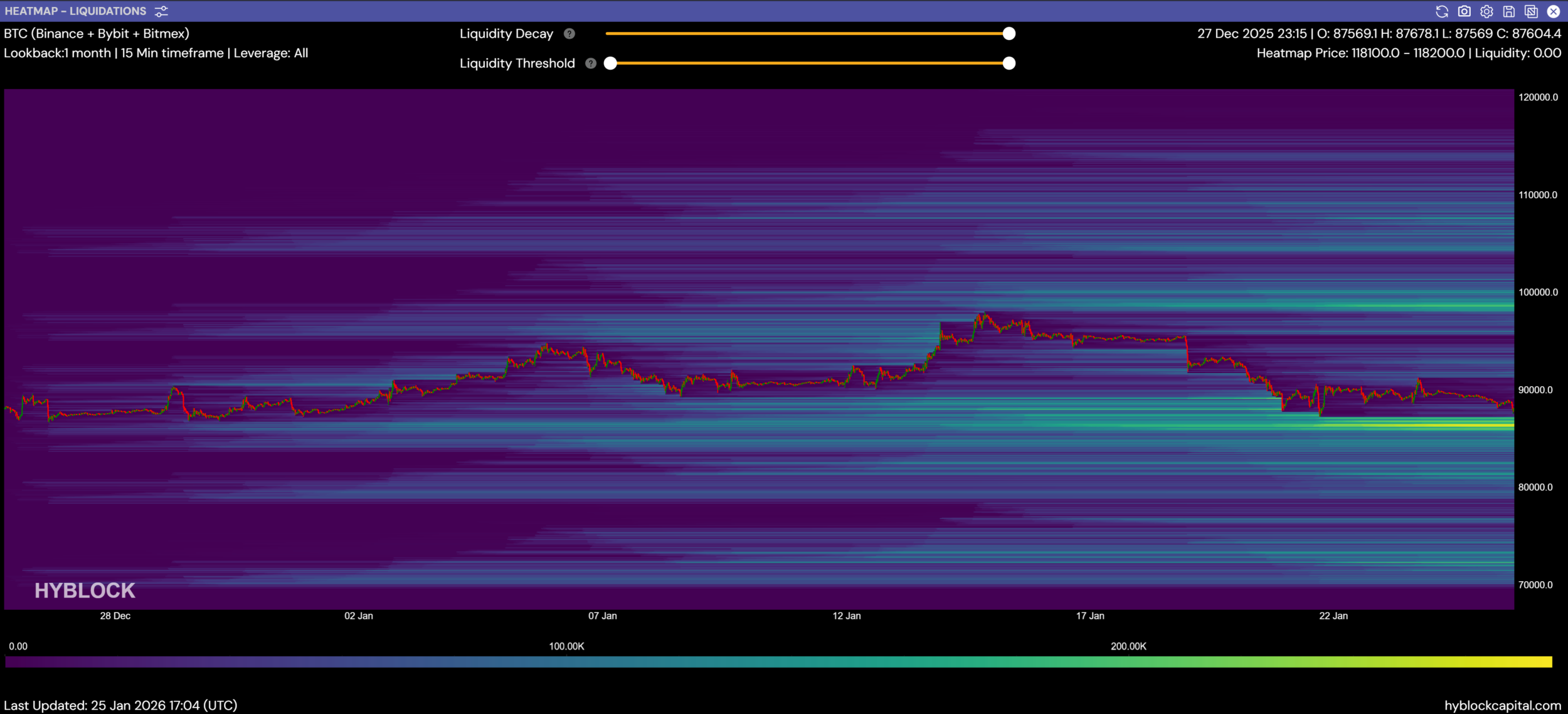Viewport: 1568px width, 714px height.
Task: Click the hyblockcapital.com link
Action: coord(1502,705)
